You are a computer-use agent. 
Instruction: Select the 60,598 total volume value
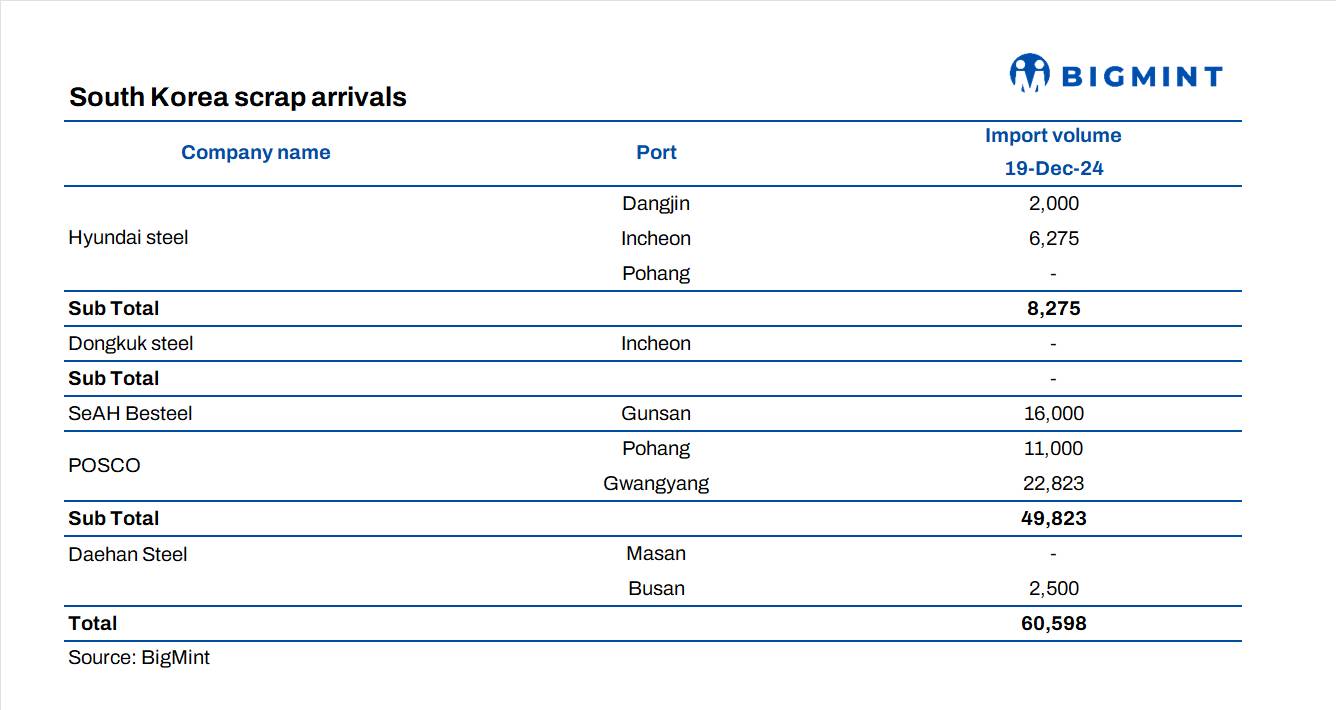click(x=1053, y=623)
